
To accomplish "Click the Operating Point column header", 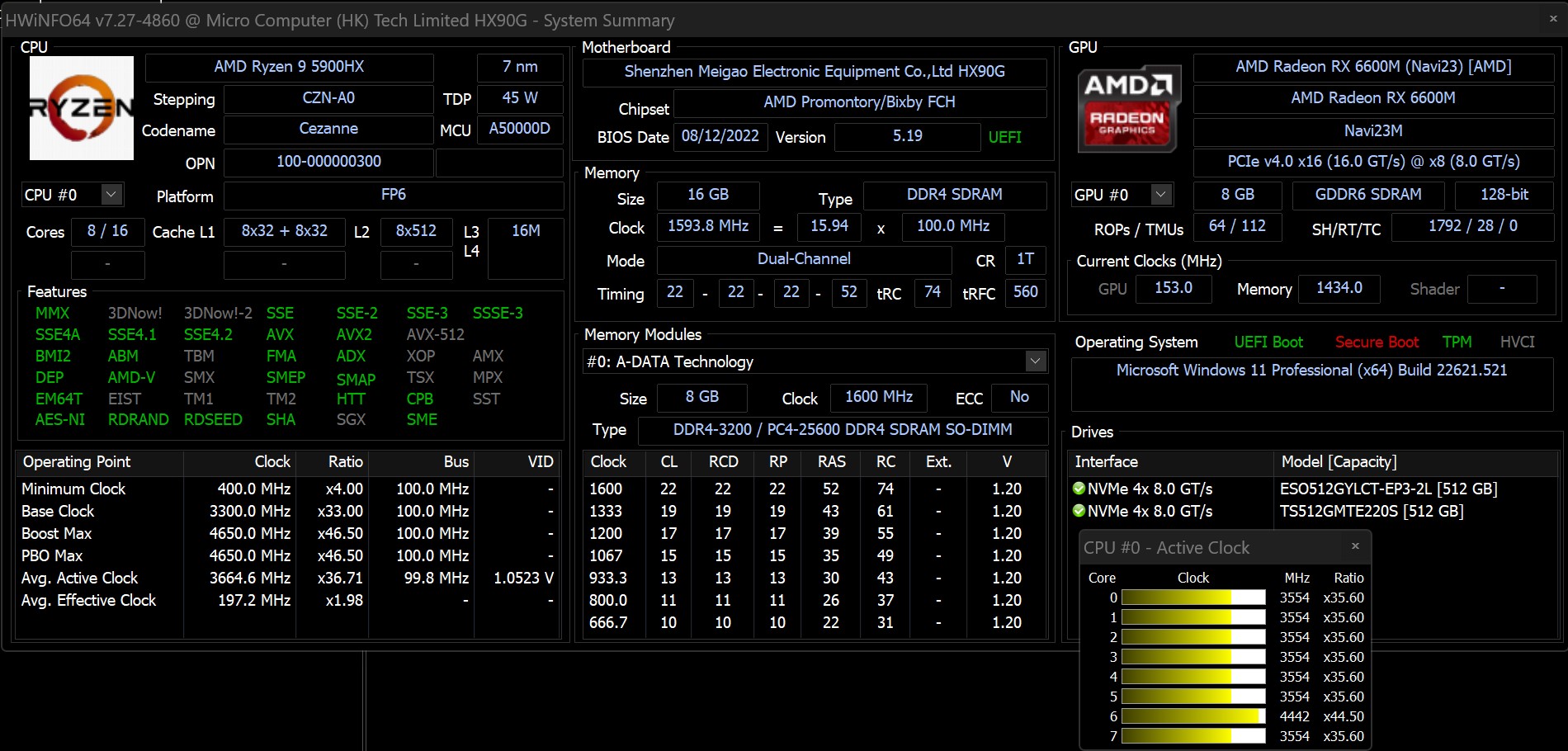I will tap(99, 462).
